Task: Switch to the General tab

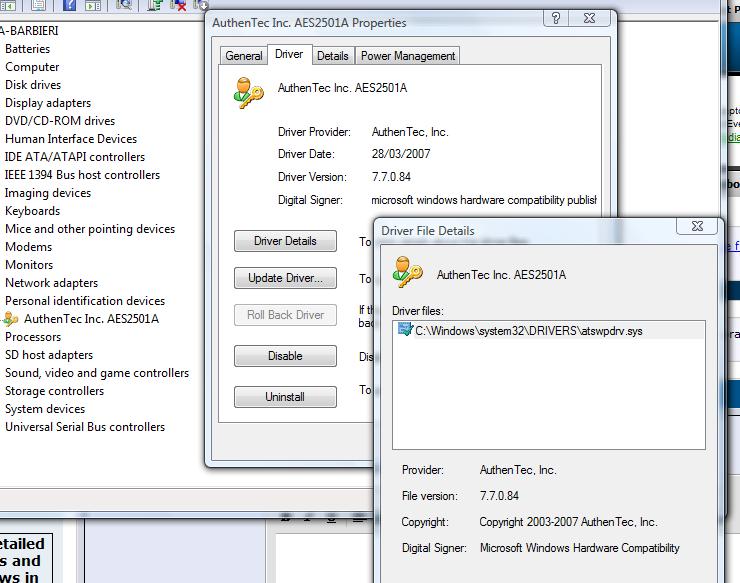Action: coord(244,56)
